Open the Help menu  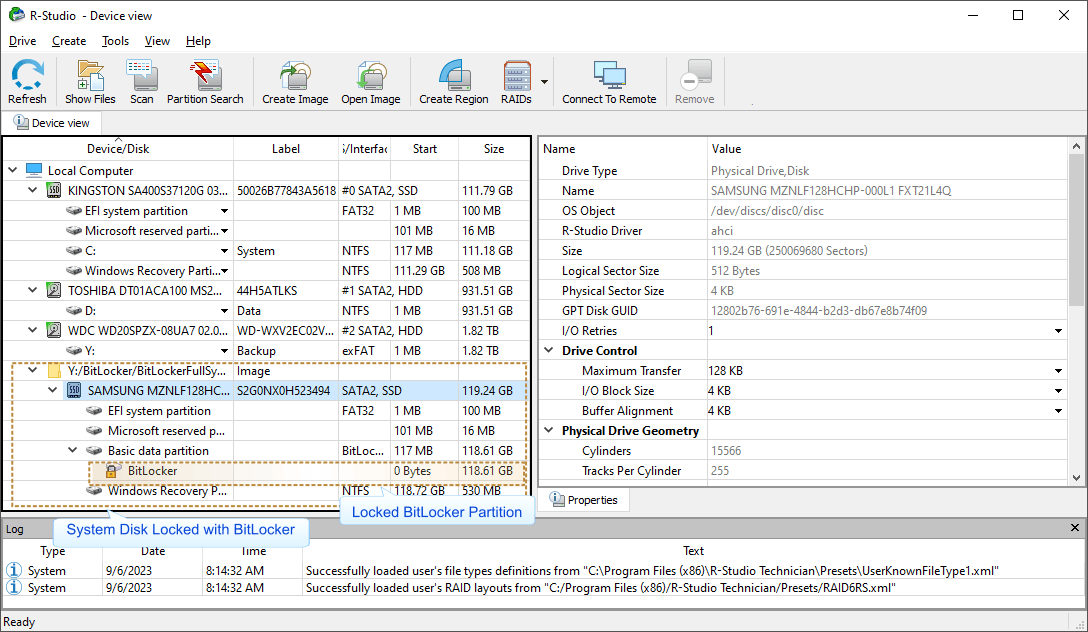pos(198,41)
